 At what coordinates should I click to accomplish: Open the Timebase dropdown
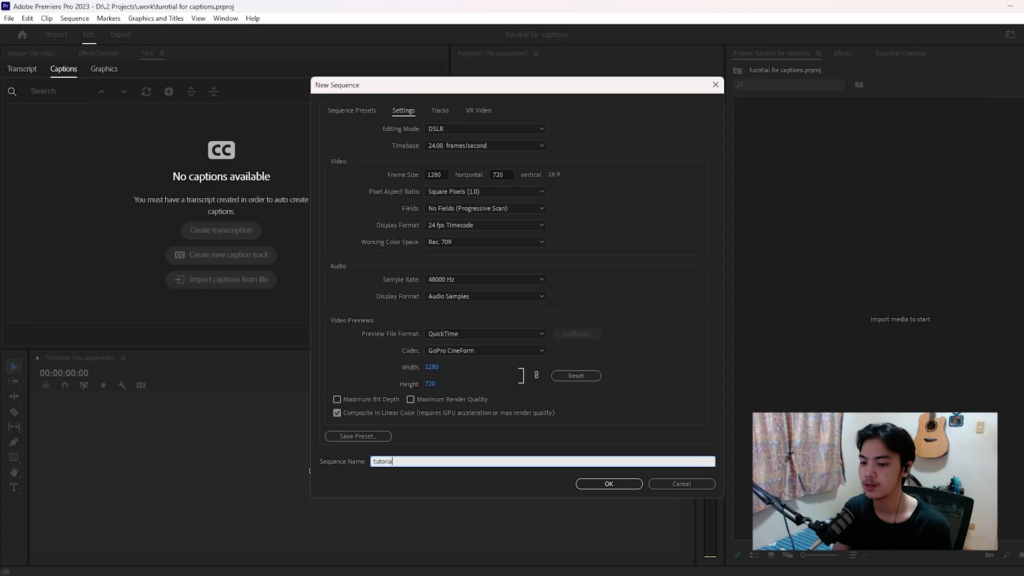coord(485,146)
